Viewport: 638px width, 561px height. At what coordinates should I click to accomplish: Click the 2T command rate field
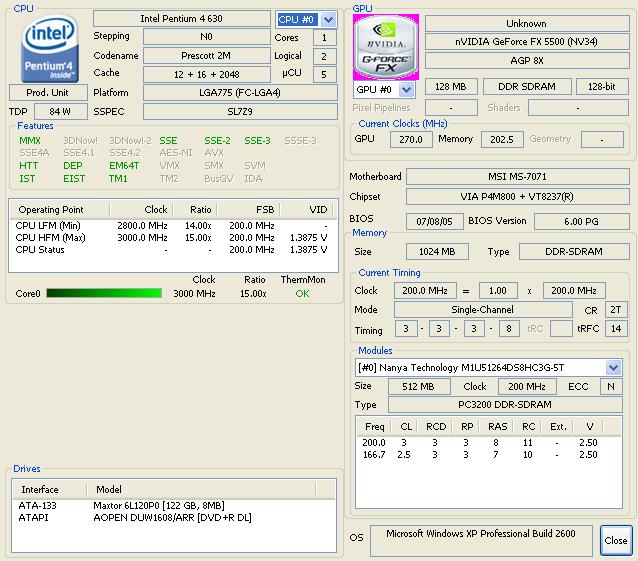[x=616, y=310]
